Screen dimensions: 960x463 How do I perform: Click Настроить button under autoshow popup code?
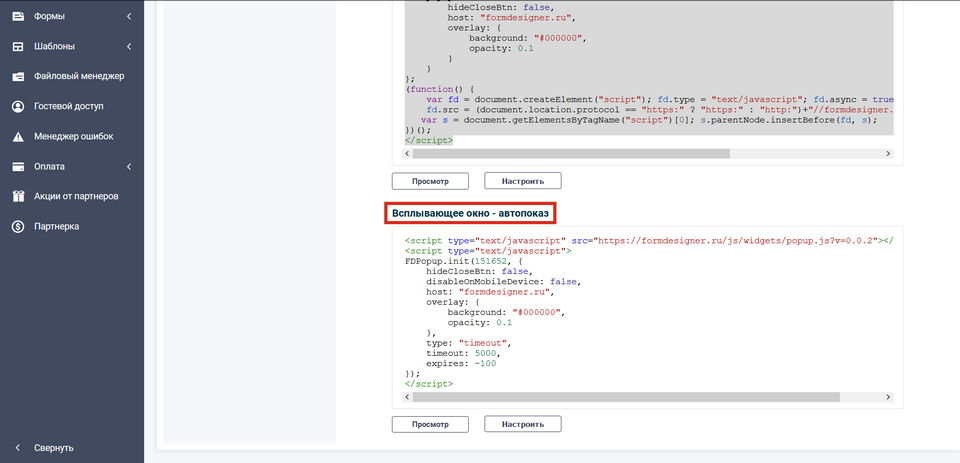(523, 424)
